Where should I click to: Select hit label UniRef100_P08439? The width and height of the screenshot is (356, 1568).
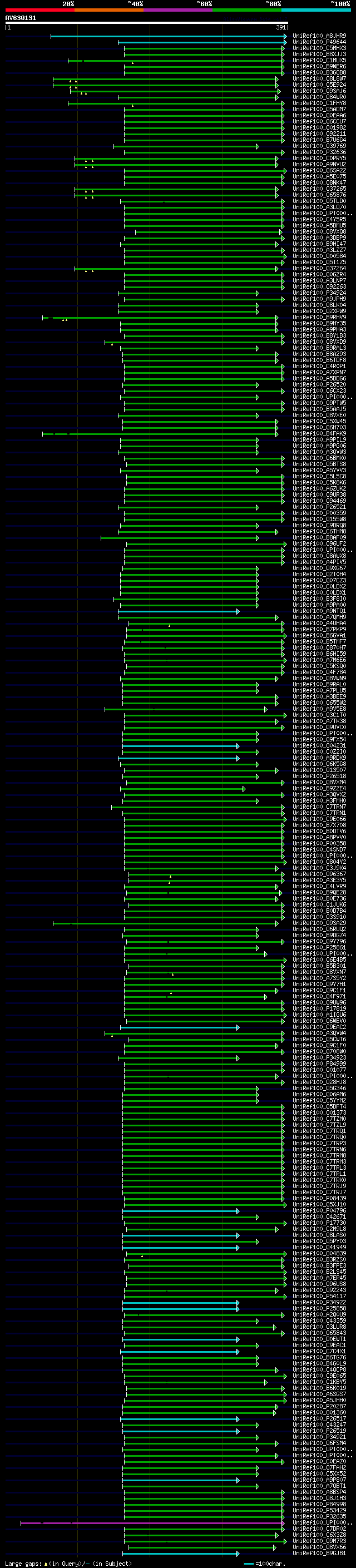click(319, 1199)
